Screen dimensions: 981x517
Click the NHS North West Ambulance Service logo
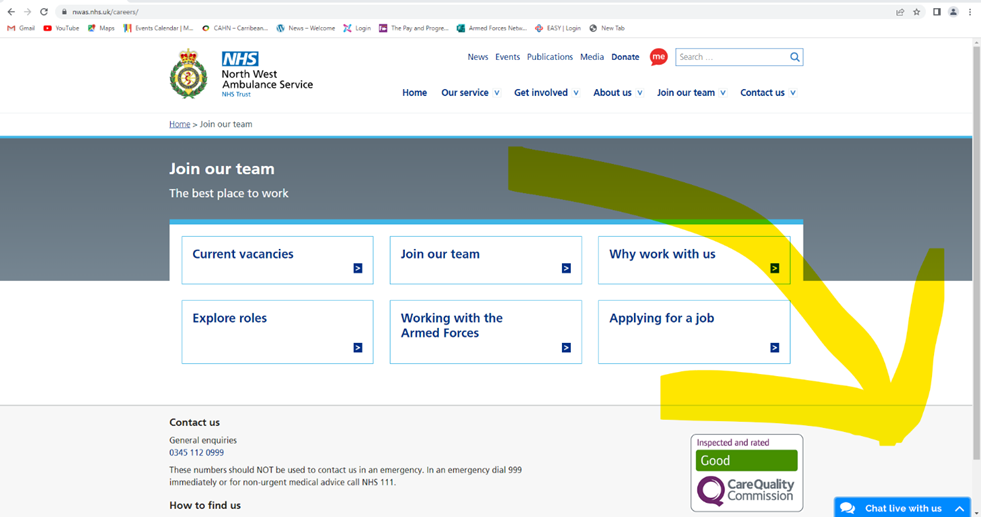pyautogui.click(x=241, y=74)
